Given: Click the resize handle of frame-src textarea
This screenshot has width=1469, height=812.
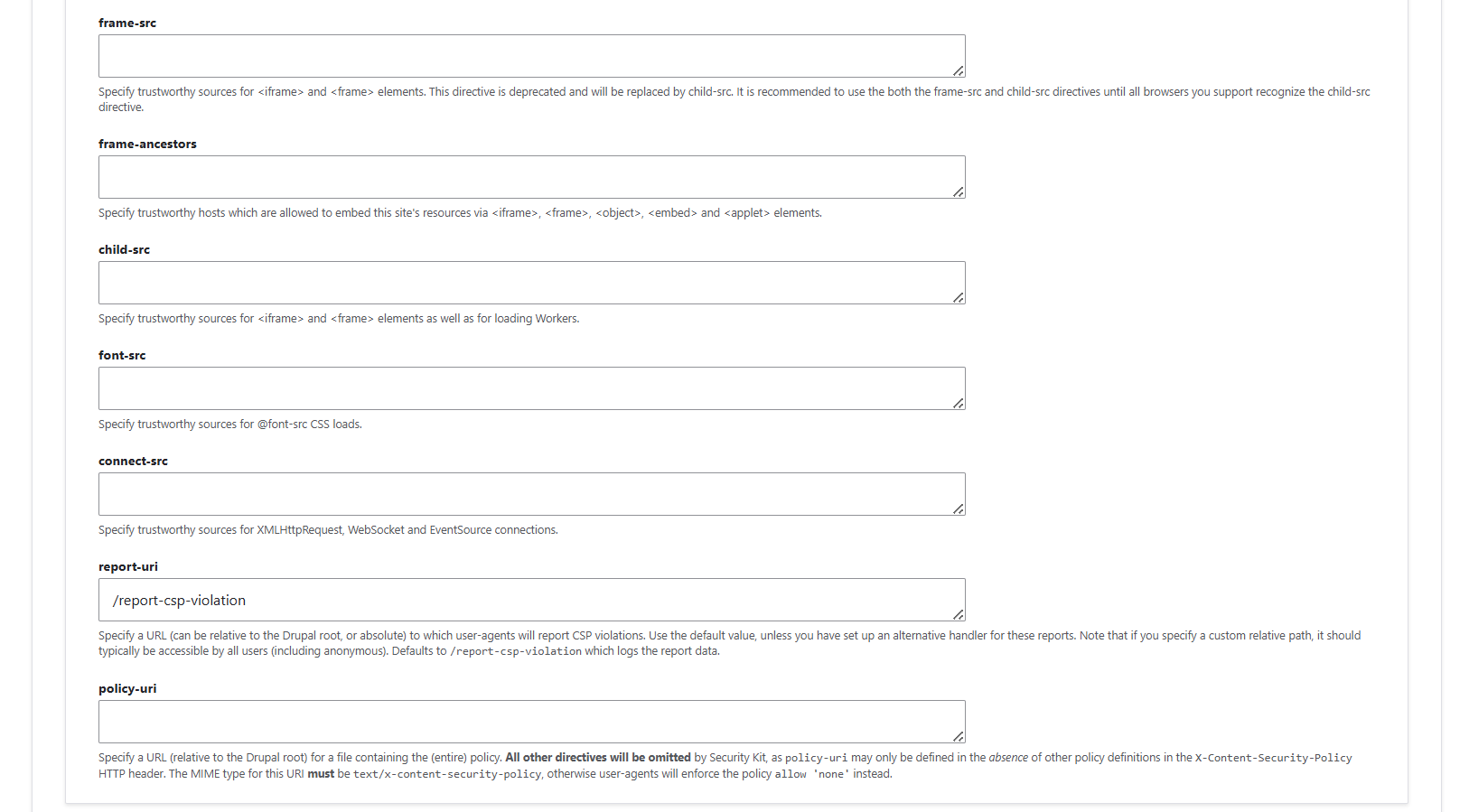Looking at the screenshot, I should click(959, 70).
